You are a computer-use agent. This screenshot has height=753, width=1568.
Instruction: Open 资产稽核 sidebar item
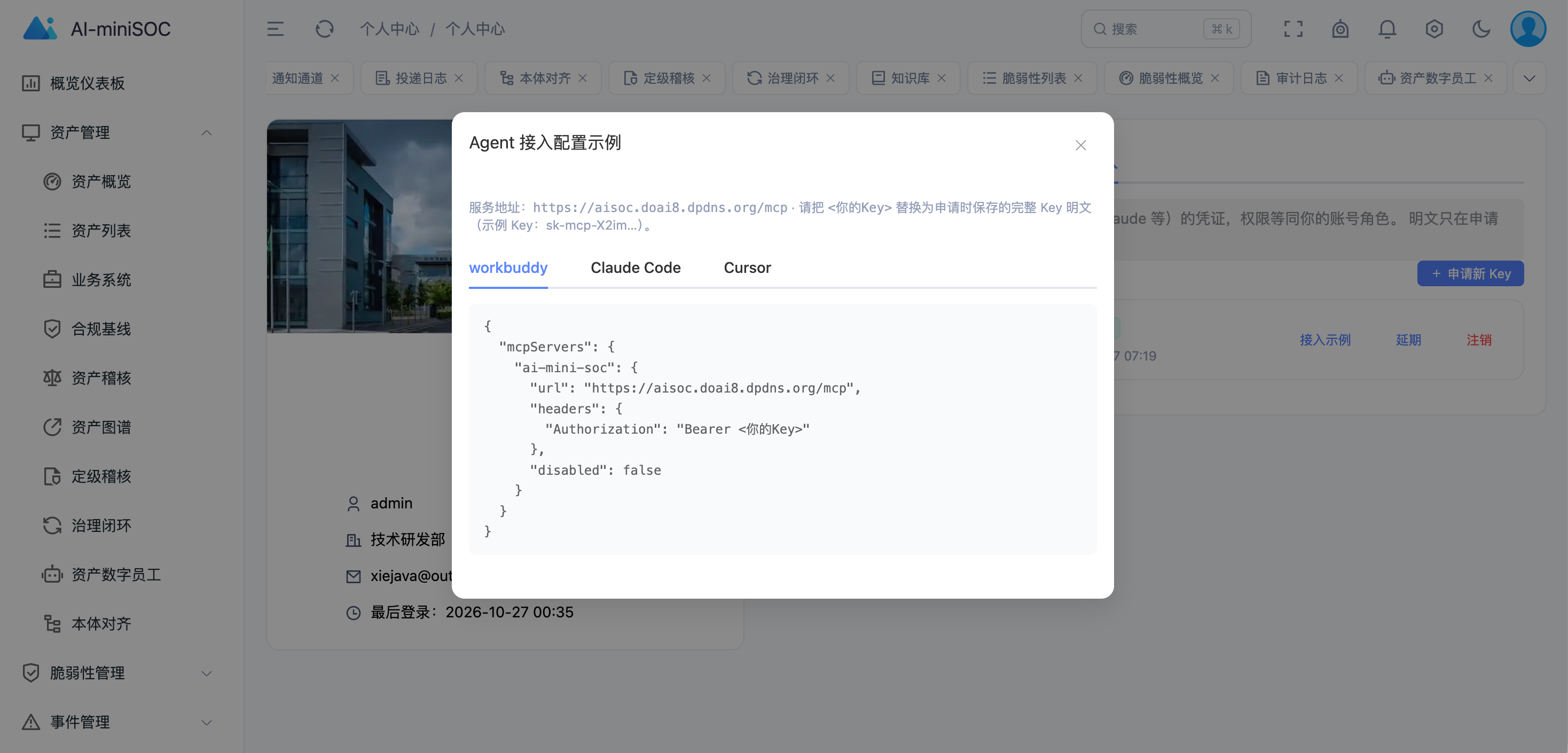tap(101, 378)
